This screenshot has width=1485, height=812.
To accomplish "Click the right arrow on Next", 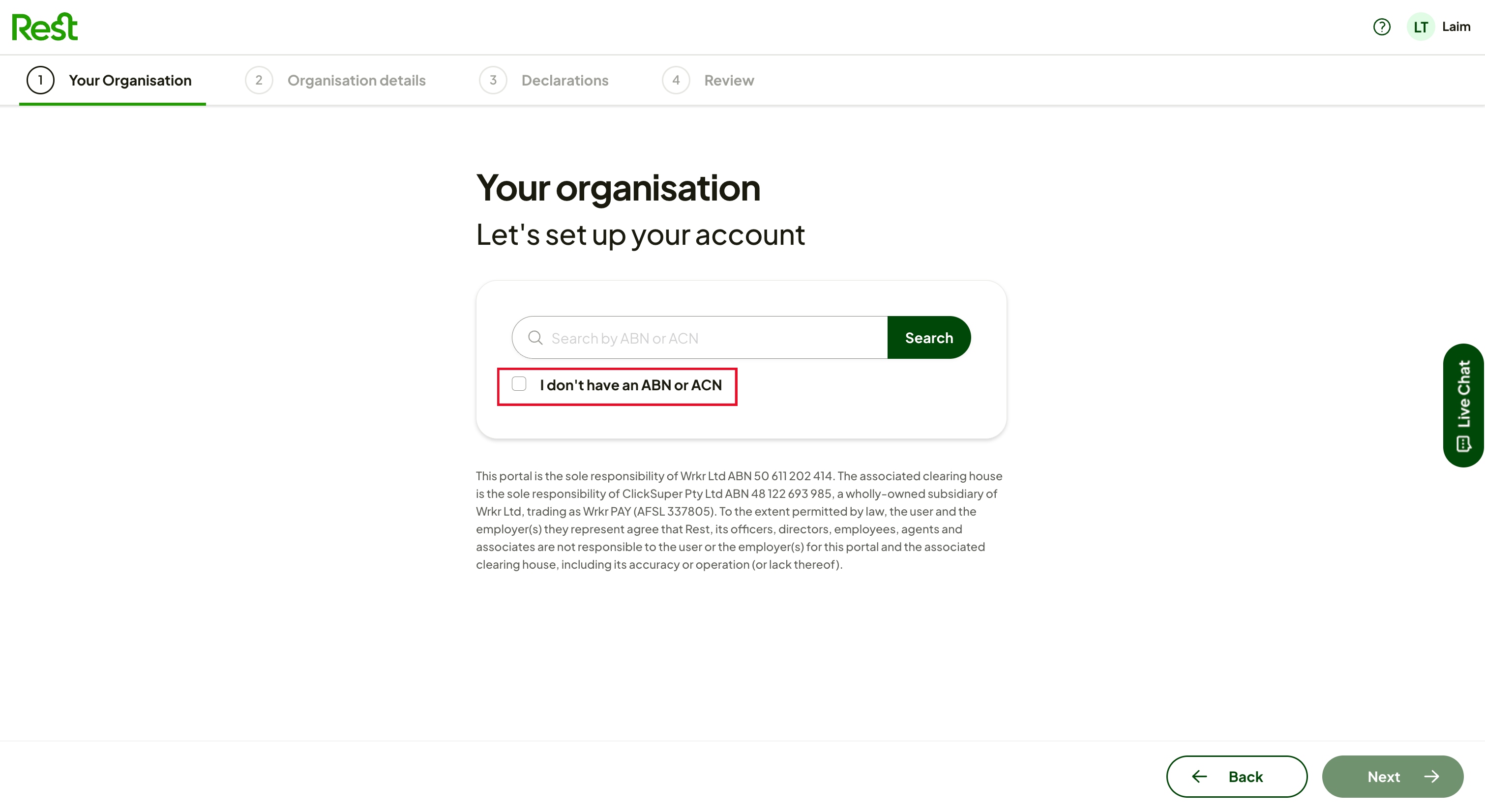I will point(1431,776).
